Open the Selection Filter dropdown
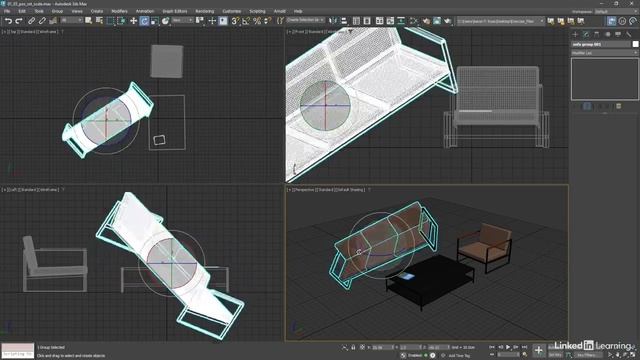 pos(71,20)
